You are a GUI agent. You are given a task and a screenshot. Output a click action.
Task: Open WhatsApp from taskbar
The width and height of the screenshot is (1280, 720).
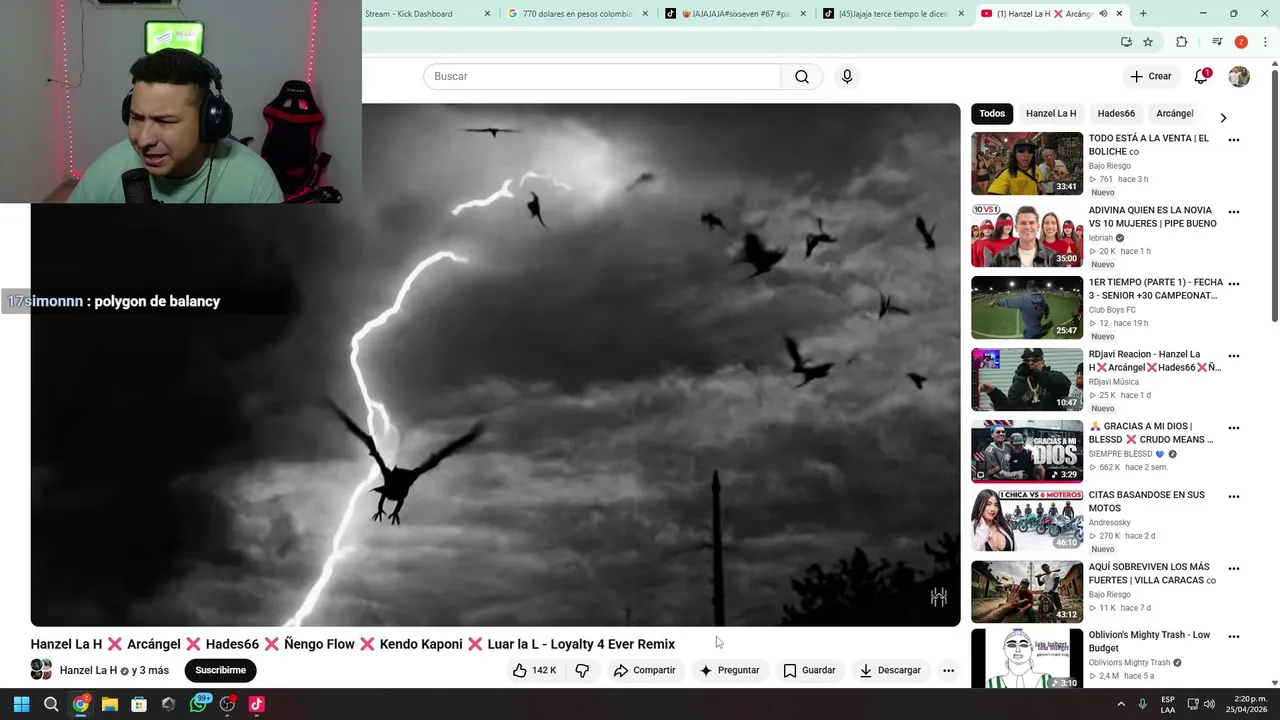click(198, 704)
